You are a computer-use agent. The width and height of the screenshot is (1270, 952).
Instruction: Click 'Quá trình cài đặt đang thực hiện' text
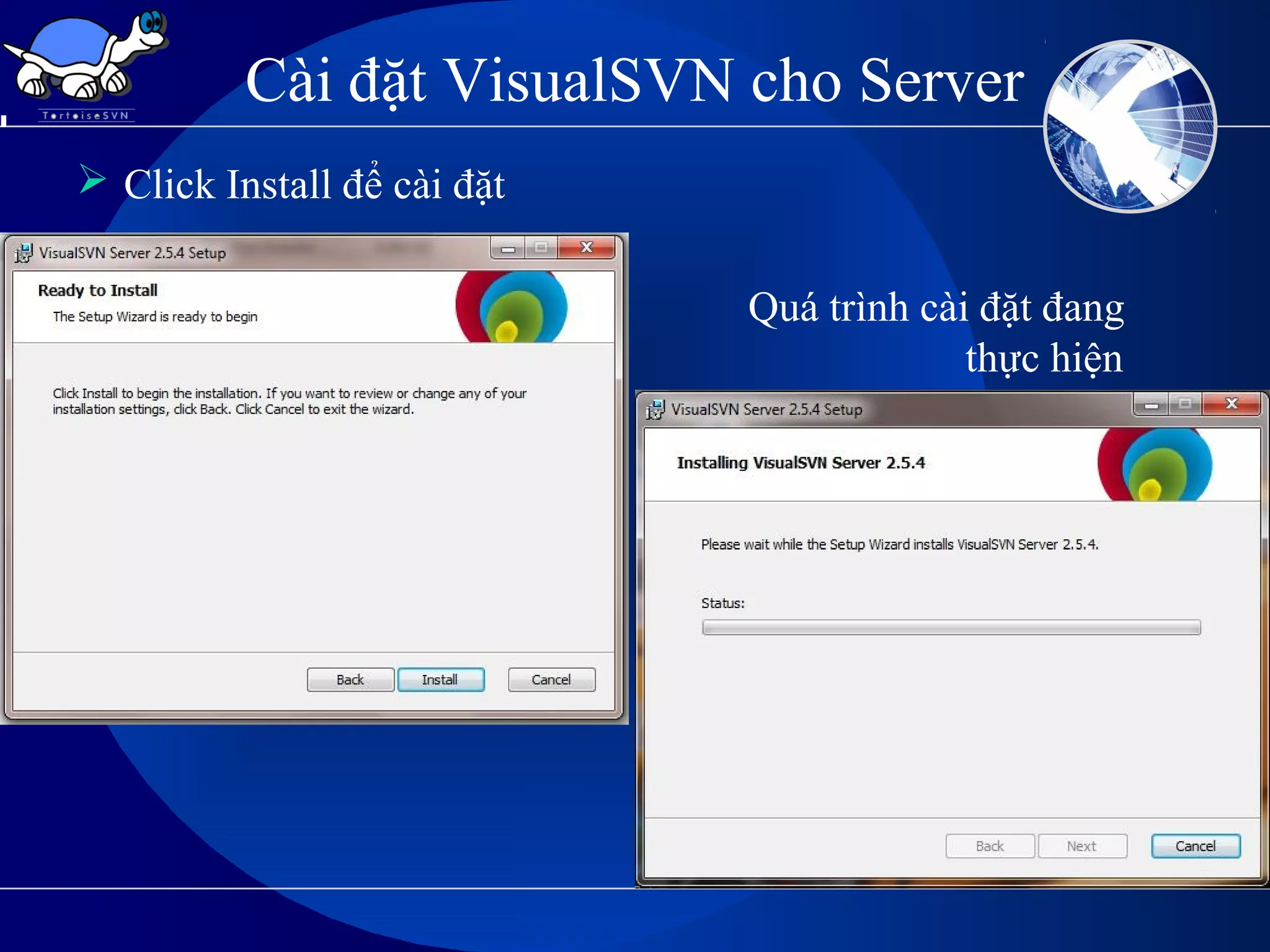[x=936, y=333]
